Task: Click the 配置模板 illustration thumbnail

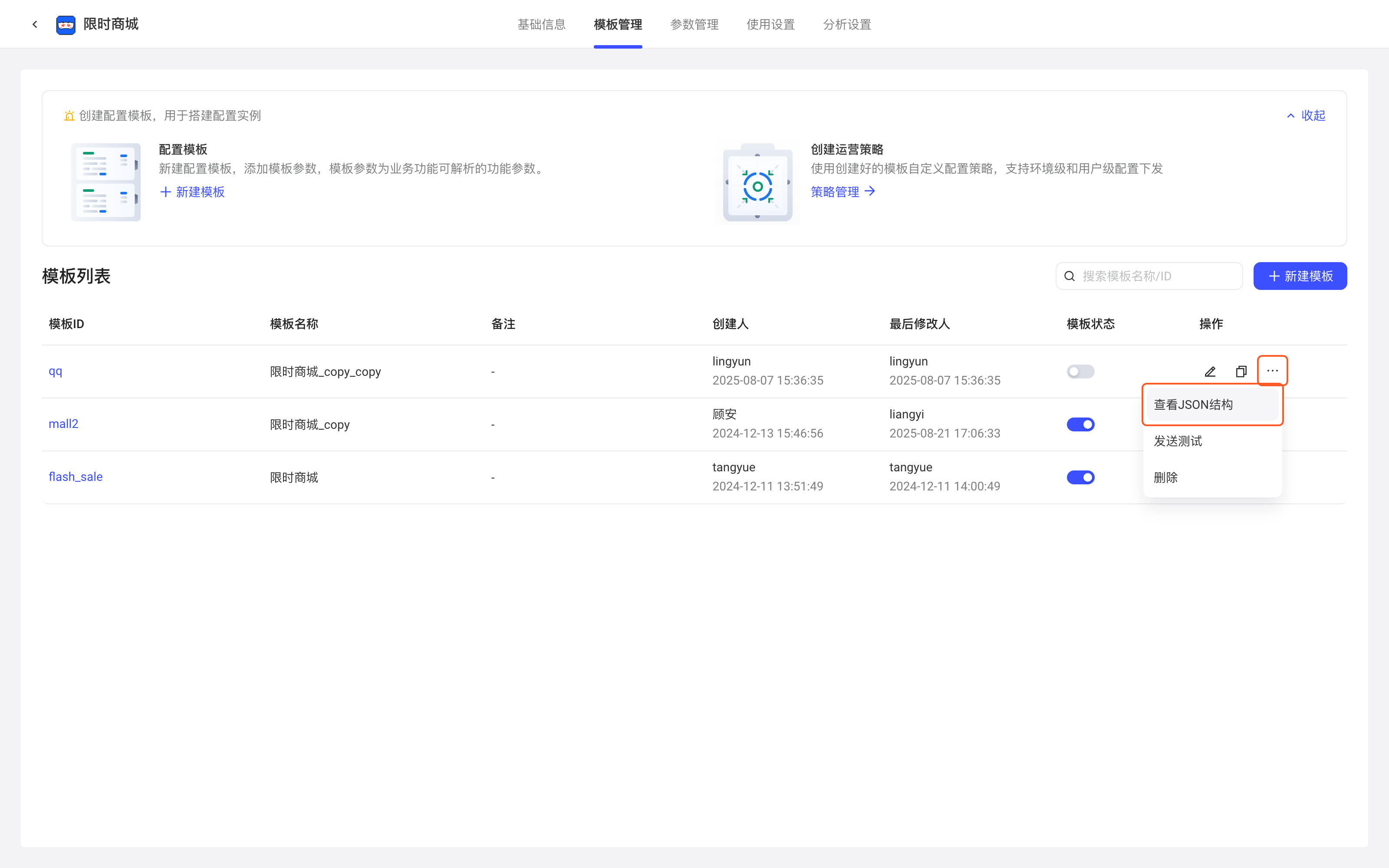Action: [105, 182]
